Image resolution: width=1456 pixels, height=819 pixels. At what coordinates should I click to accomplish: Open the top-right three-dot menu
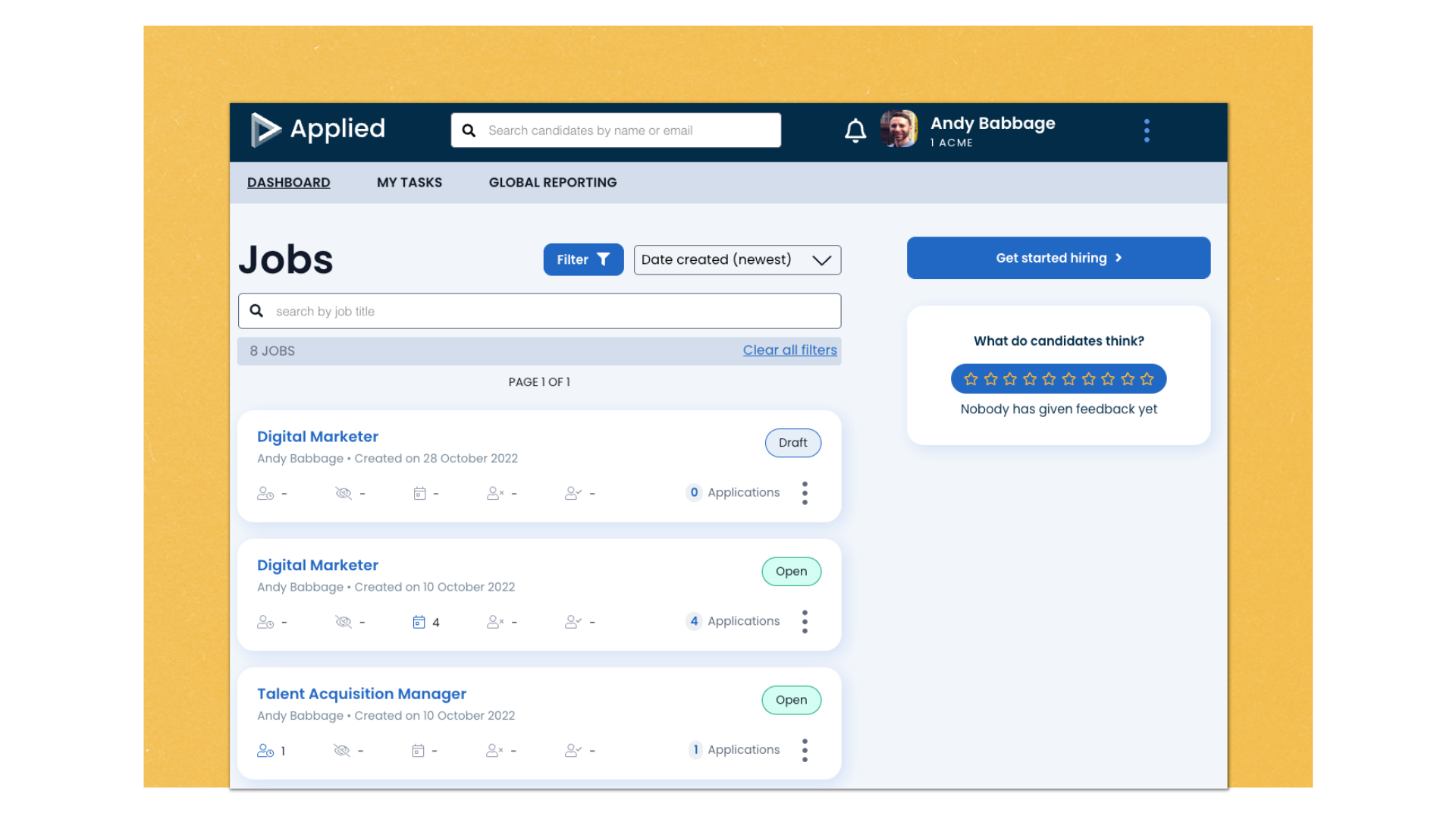[x=1147, y=130]
